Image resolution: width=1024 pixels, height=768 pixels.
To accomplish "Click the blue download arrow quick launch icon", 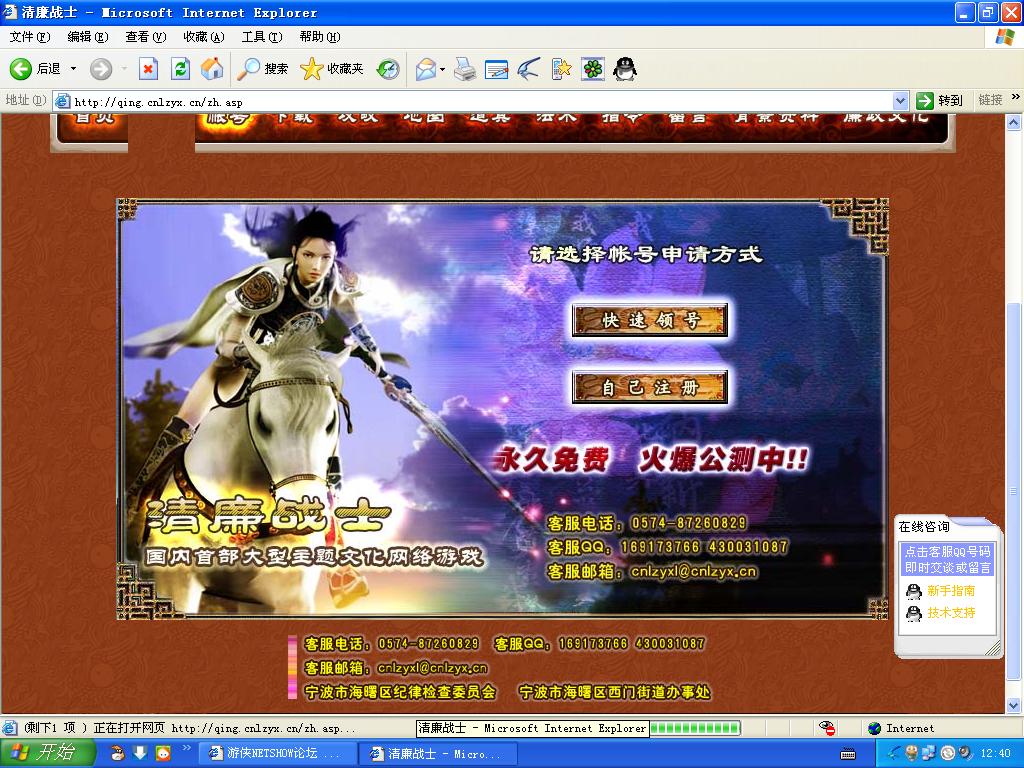I will 140,754.
